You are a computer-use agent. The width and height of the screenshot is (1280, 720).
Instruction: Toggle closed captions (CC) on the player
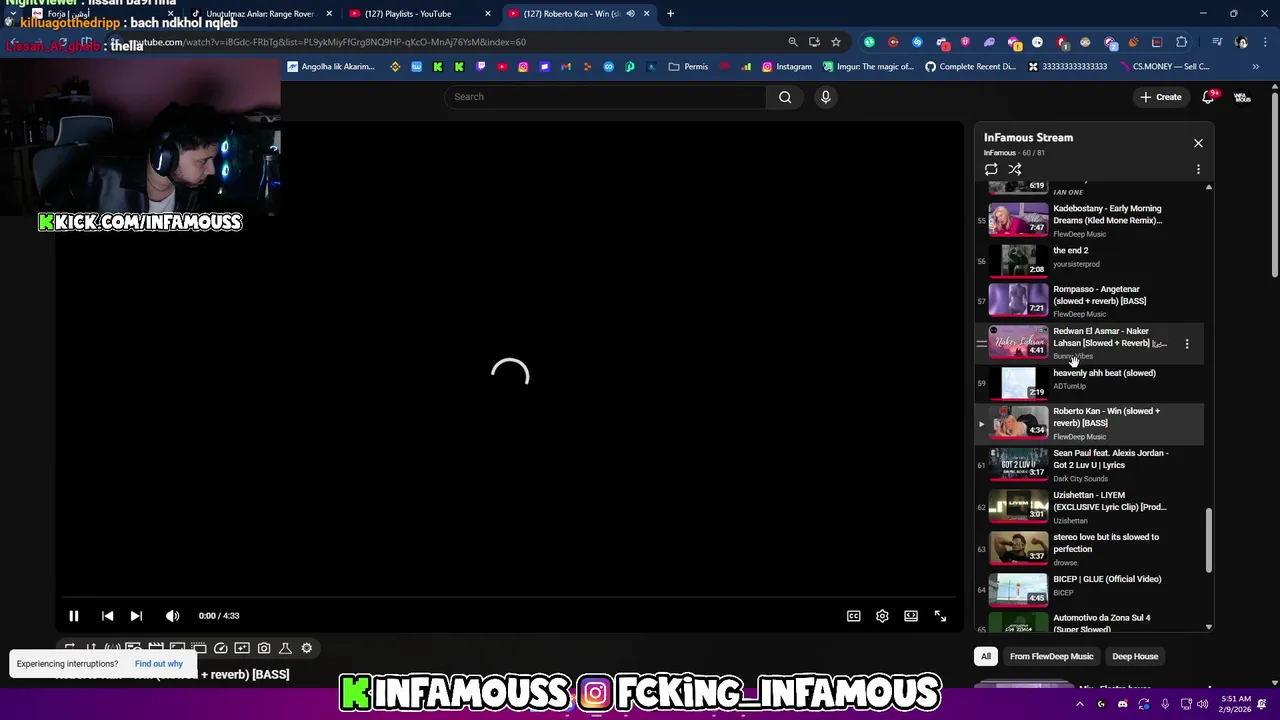(854, 616)
